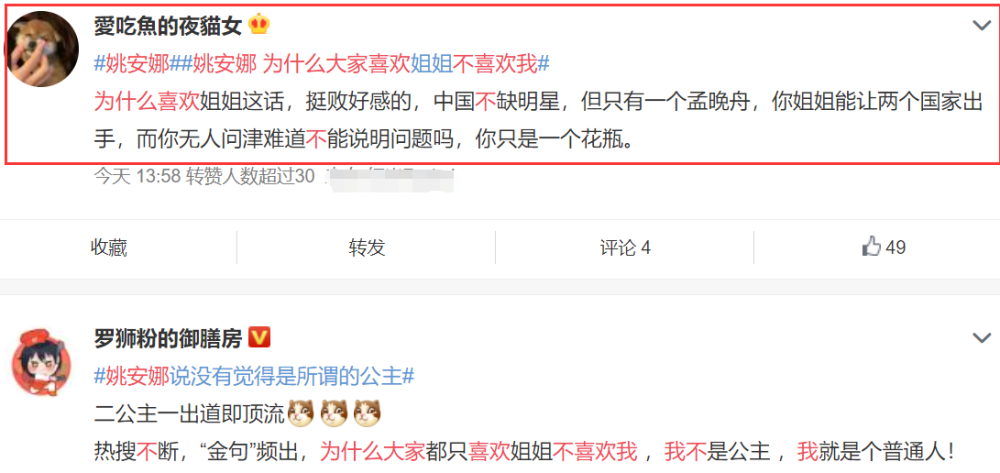Click the 转赞人数超过30 label
The height and width of the screenshot is (473, 1000).
tap(251, 177)
